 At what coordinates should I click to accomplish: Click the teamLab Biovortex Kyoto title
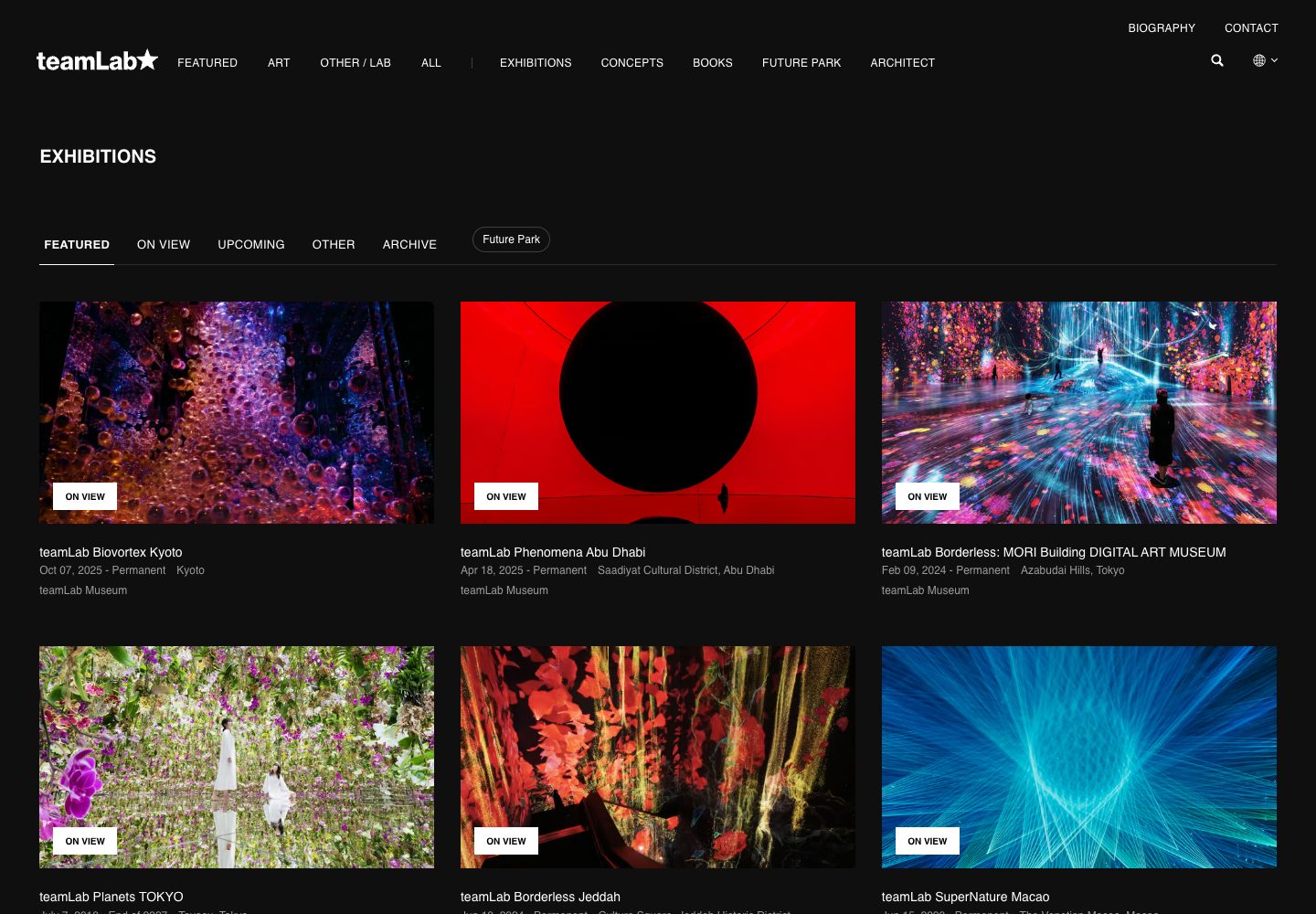point(111,552)
